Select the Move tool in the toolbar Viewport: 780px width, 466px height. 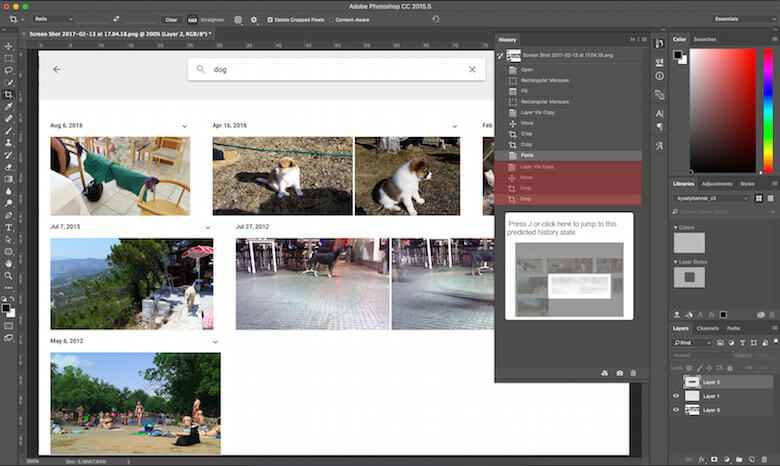[x=8, y=46]
